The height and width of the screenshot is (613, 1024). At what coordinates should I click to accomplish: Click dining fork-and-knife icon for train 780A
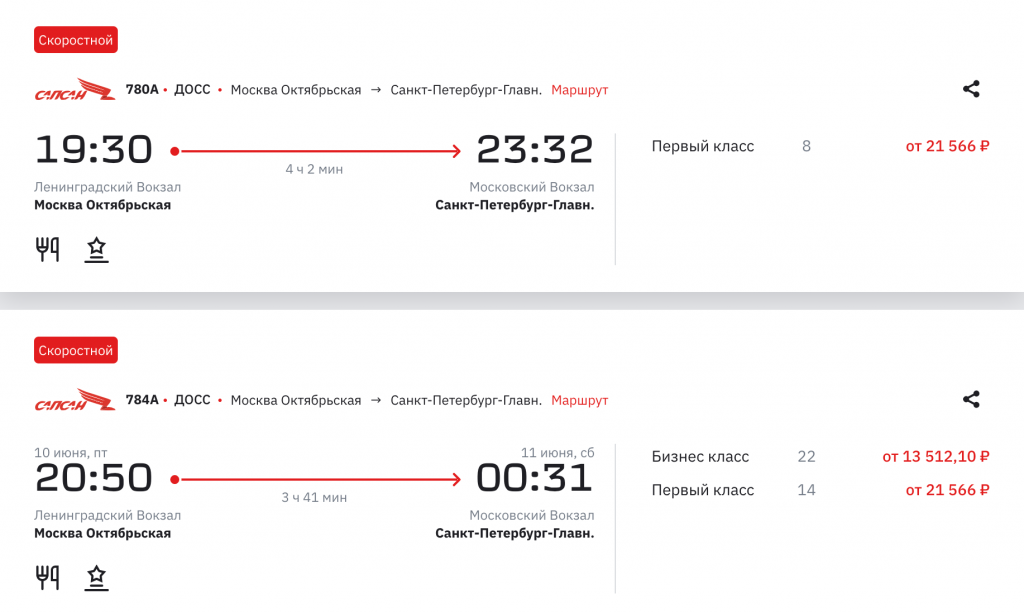[47, 249]
